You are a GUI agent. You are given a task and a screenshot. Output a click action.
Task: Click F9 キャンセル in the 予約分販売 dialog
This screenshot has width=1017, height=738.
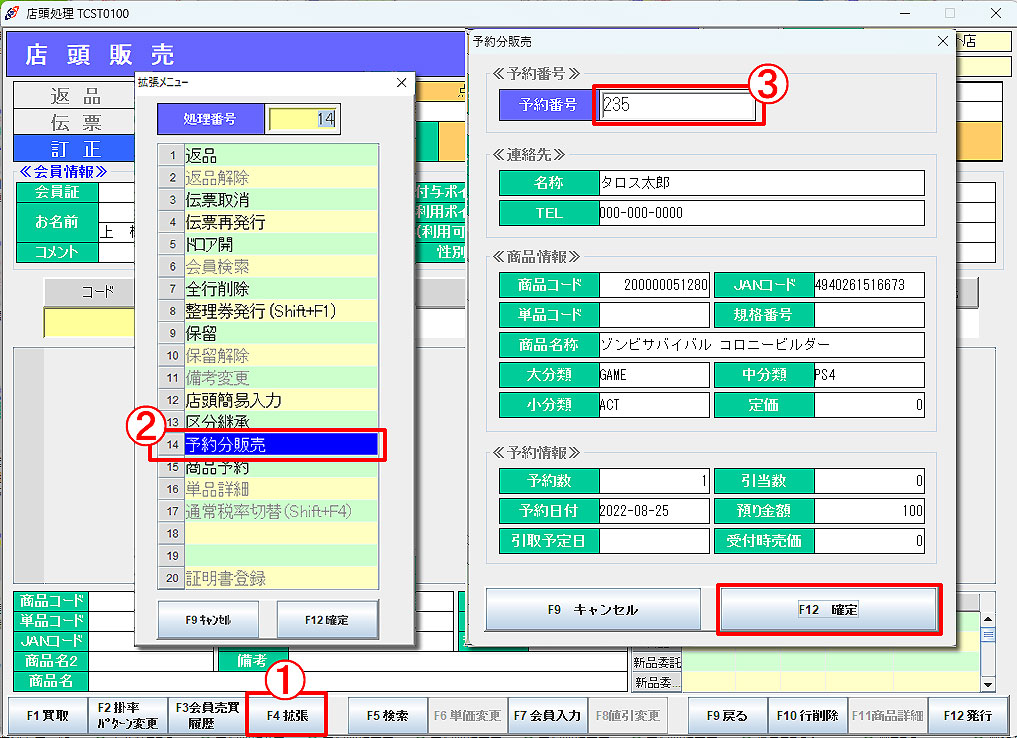pyautogui.click(x=593, y=609)
